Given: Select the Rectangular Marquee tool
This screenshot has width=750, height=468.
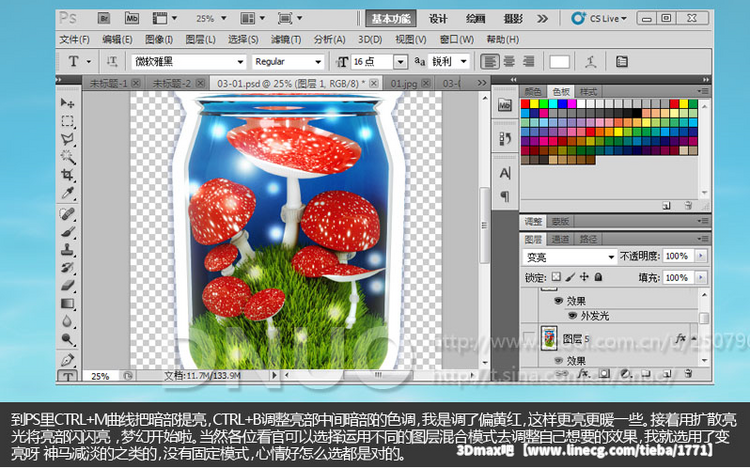Looking at the screenshot, I should (x=67, y=121).
